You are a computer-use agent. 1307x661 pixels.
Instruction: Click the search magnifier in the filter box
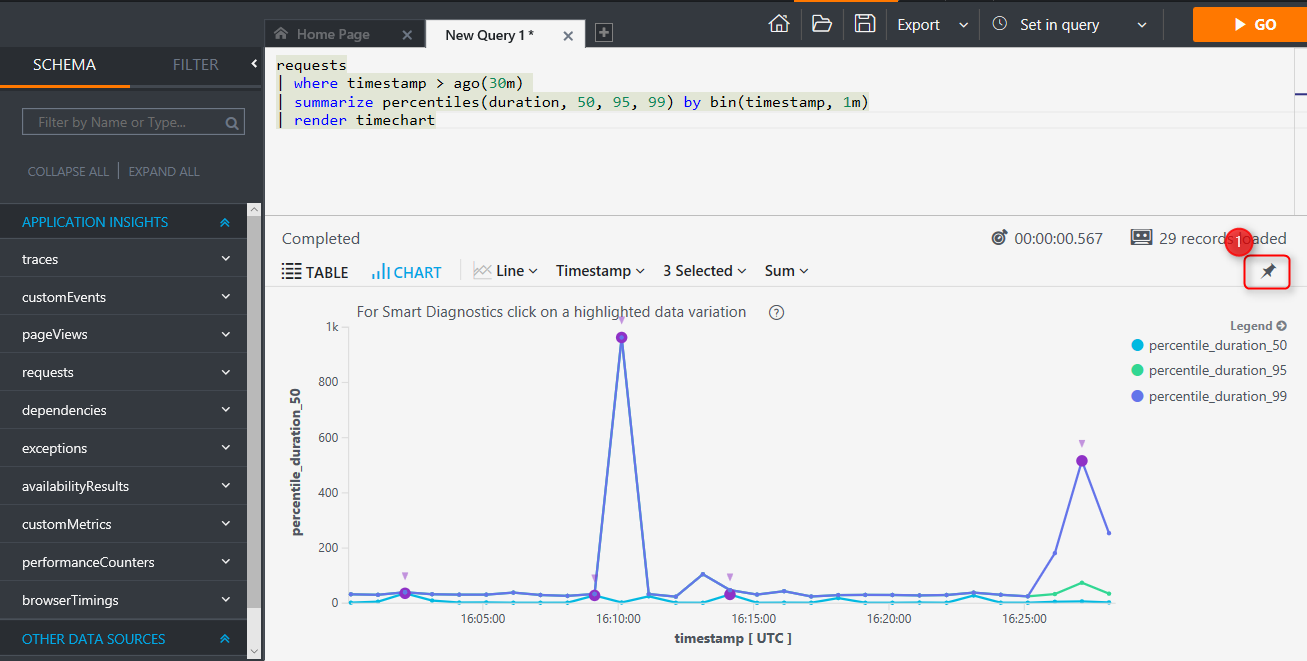coord(232,123)
